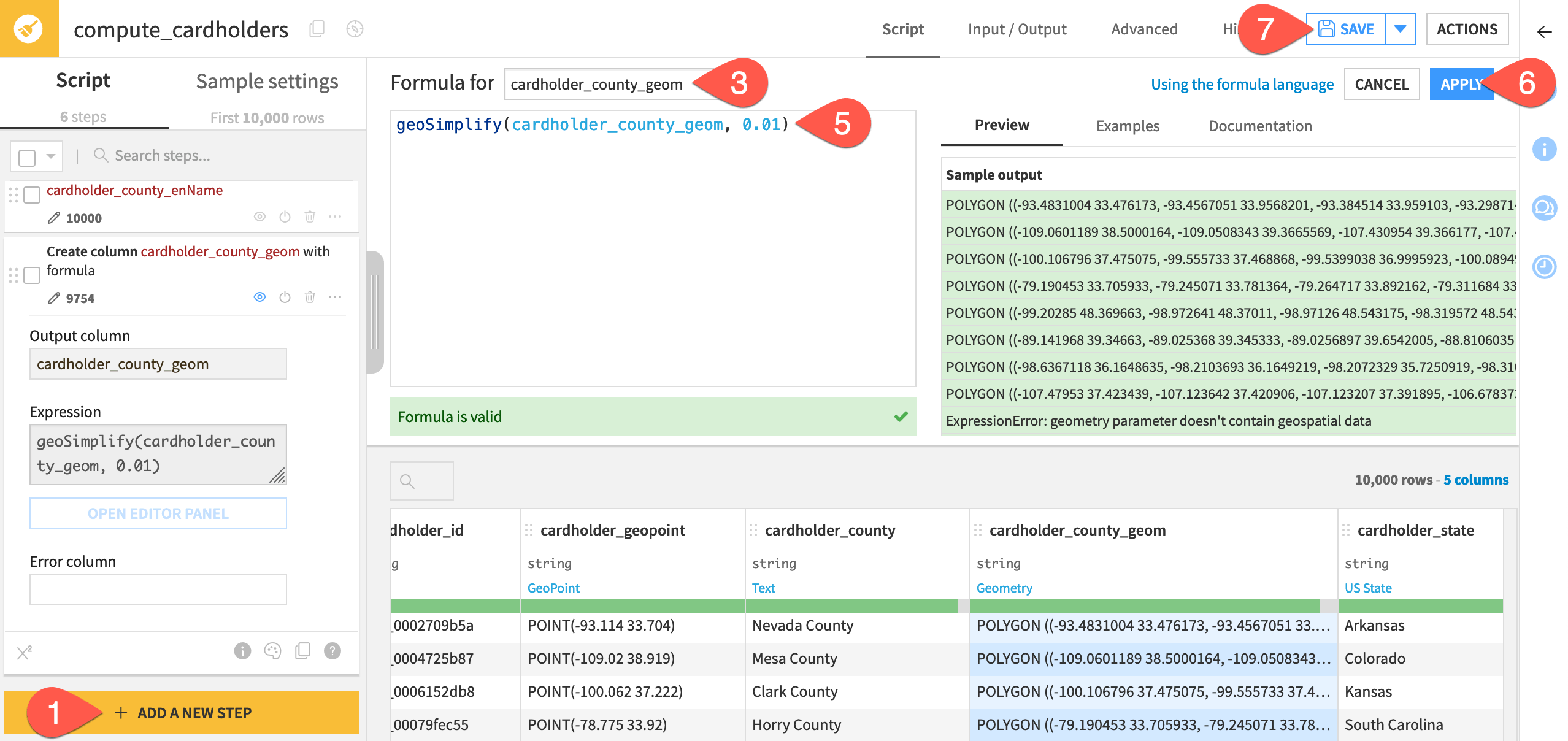Click the SAVE button
1568x741 pixels.
(1346, 29)
